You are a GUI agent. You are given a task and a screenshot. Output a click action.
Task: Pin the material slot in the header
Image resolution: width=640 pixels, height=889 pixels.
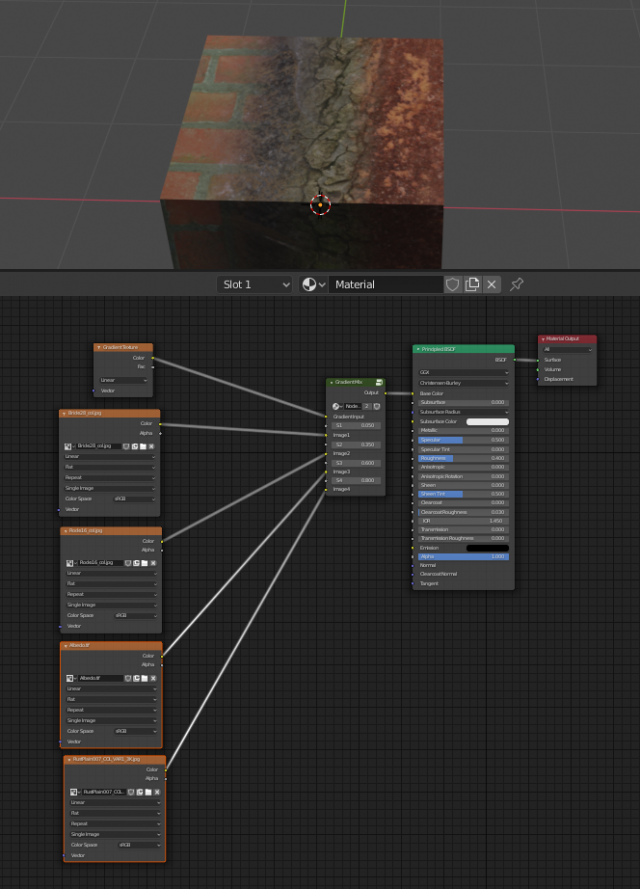click(x=516, y=284)
